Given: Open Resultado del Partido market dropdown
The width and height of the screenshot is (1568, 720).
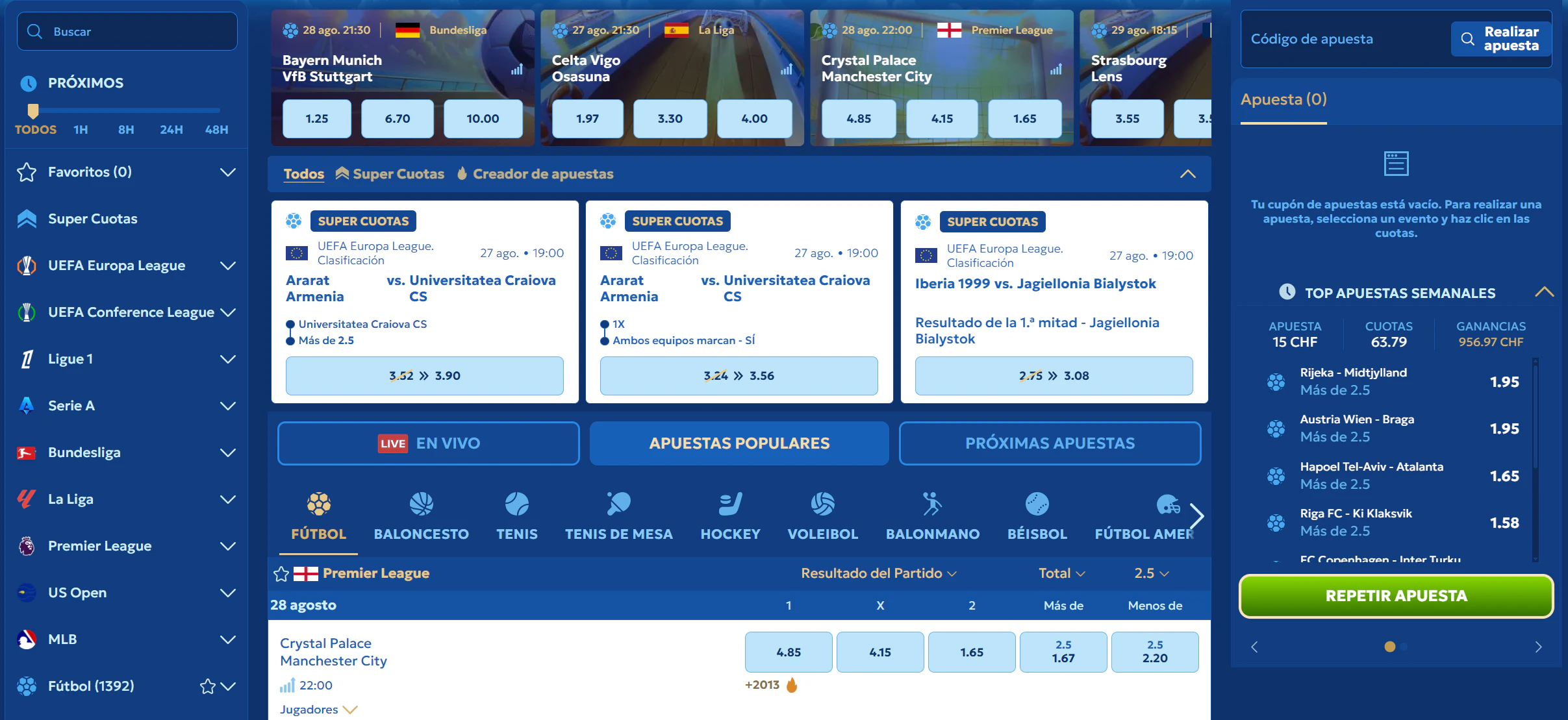Looking at the screenshot, I should (879, 573).
